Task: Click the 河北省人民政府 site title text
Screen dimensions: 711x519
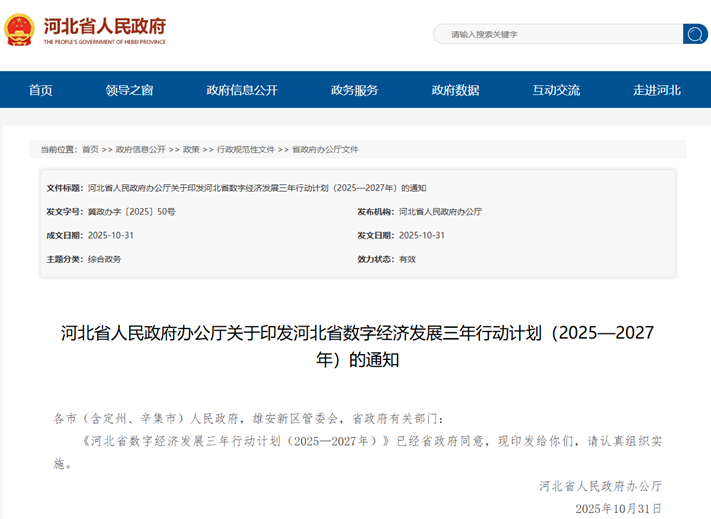Action: coord(105,27)
